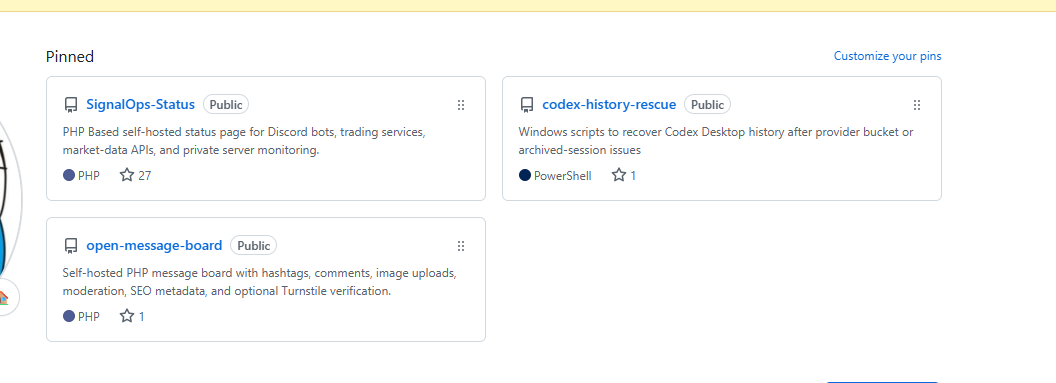Click the PHP language dot on SignalOps-Status

pyautogui.click(x=69, y=176)
